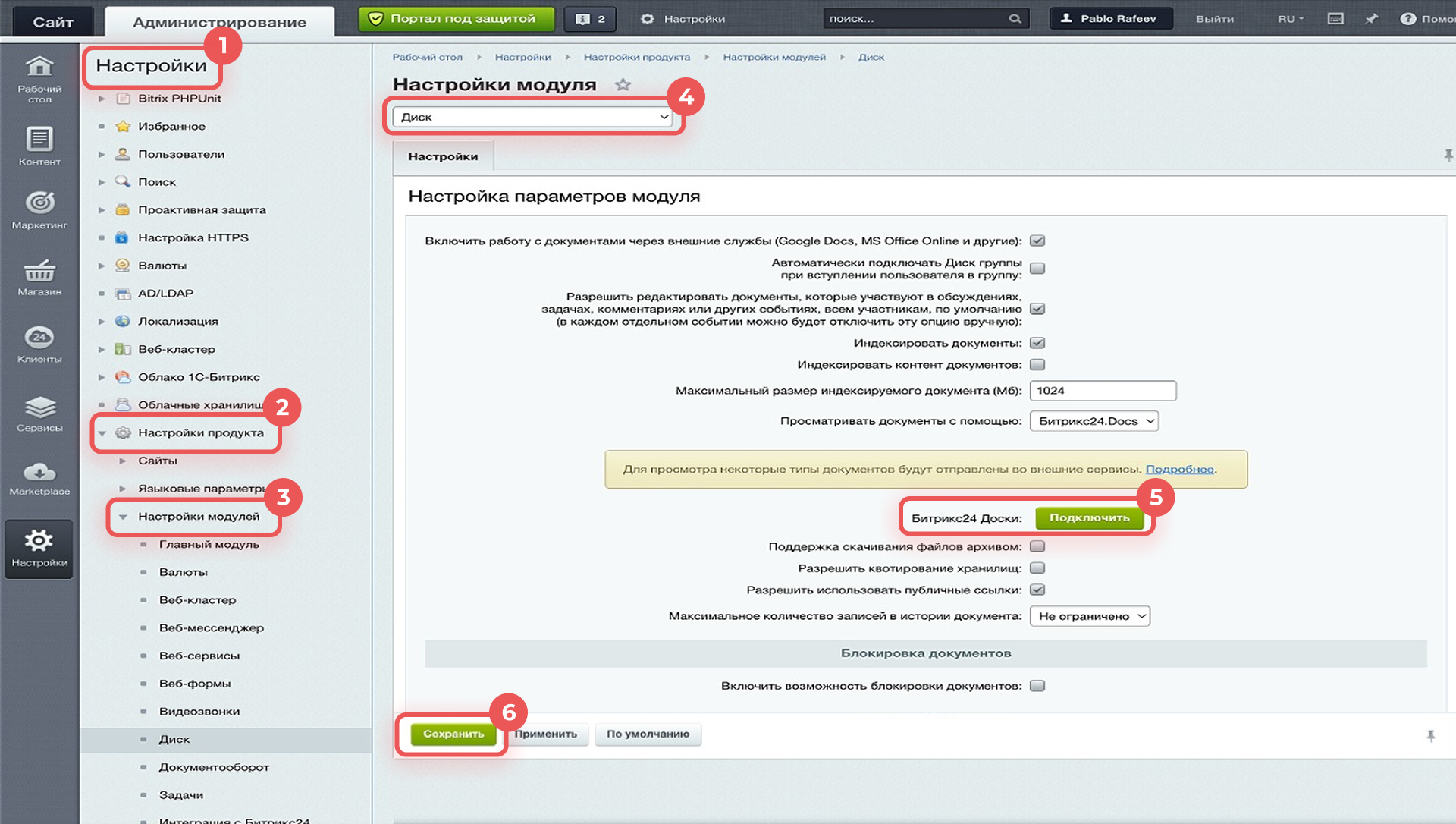Image resolution: width=1456 pixels, height=824 pixels.
Task: Add page to favorites with star icon
Action: (623, 85)
